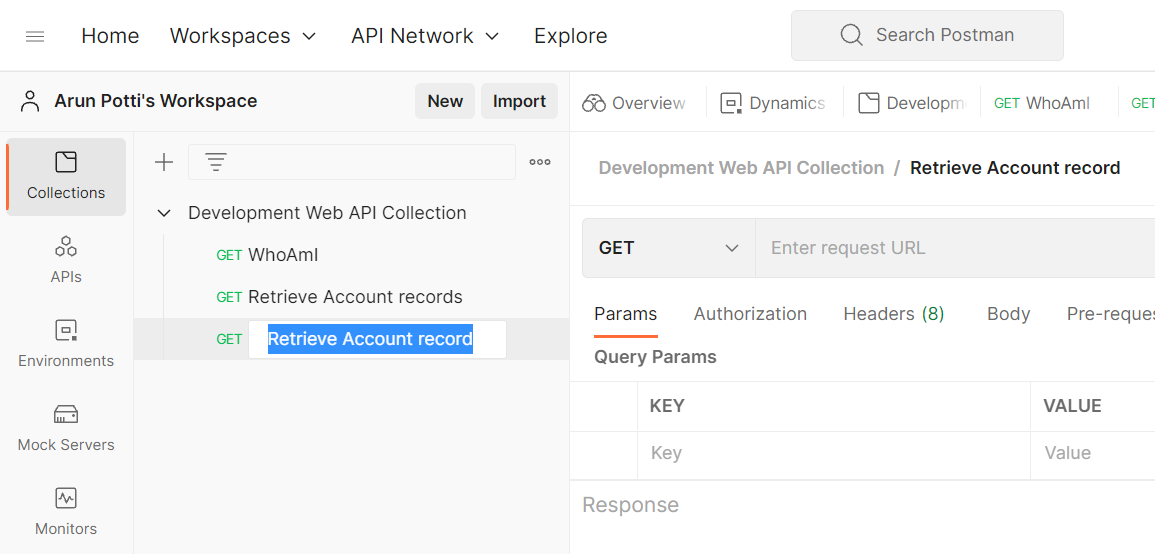Viewport: 1155px width, 554px height.
Task: Open the Environments sidebar section
Action: pyautogui.click(x=66, y=344)
